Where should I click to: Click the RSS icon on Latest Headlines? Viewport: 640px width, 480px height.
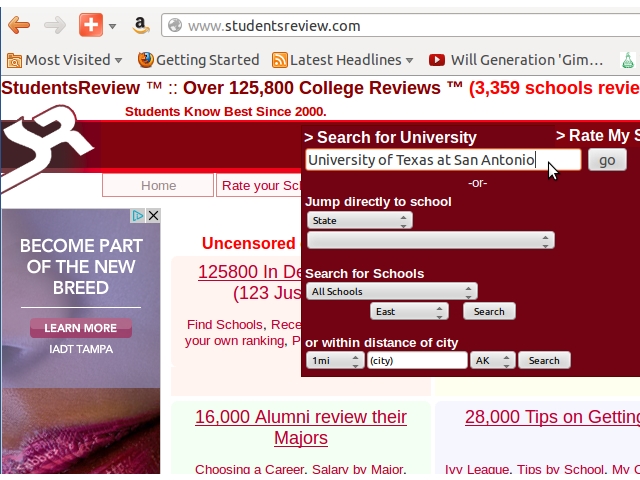coord(280,60)
